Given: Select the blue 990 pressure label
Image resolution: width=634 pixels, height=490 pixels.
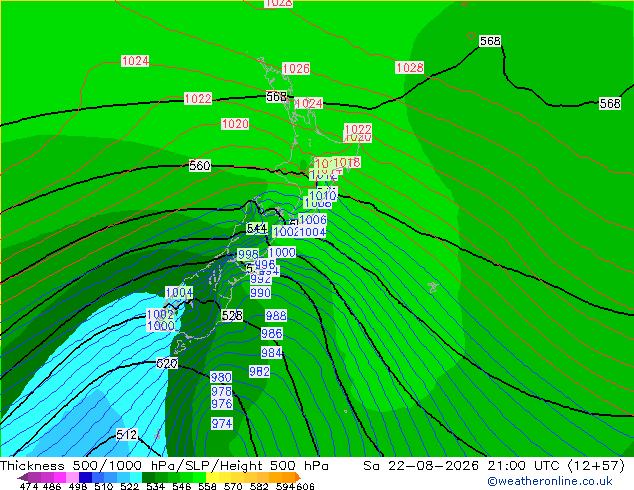Looking at the screenshot, I should click(x=260, y=293).
